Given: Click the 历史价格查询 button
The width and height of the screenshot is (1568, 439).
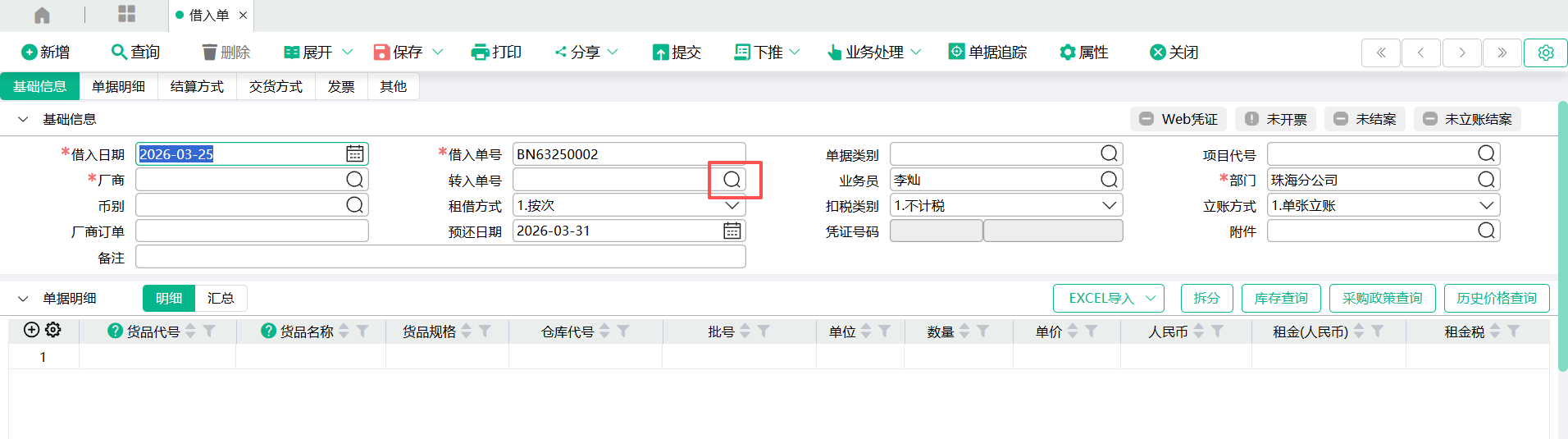Looking at the screenshot, I should tap(1496, 298).
